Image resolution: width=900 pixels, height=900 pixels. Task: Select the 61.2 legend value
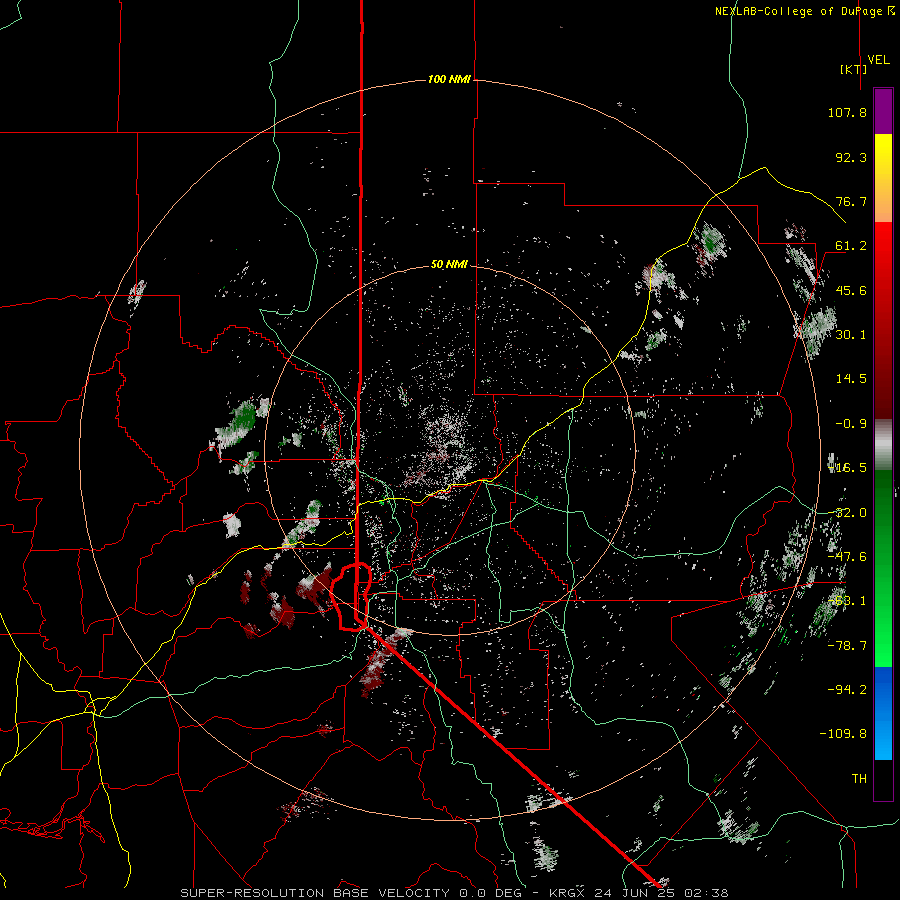click(851, 246)
